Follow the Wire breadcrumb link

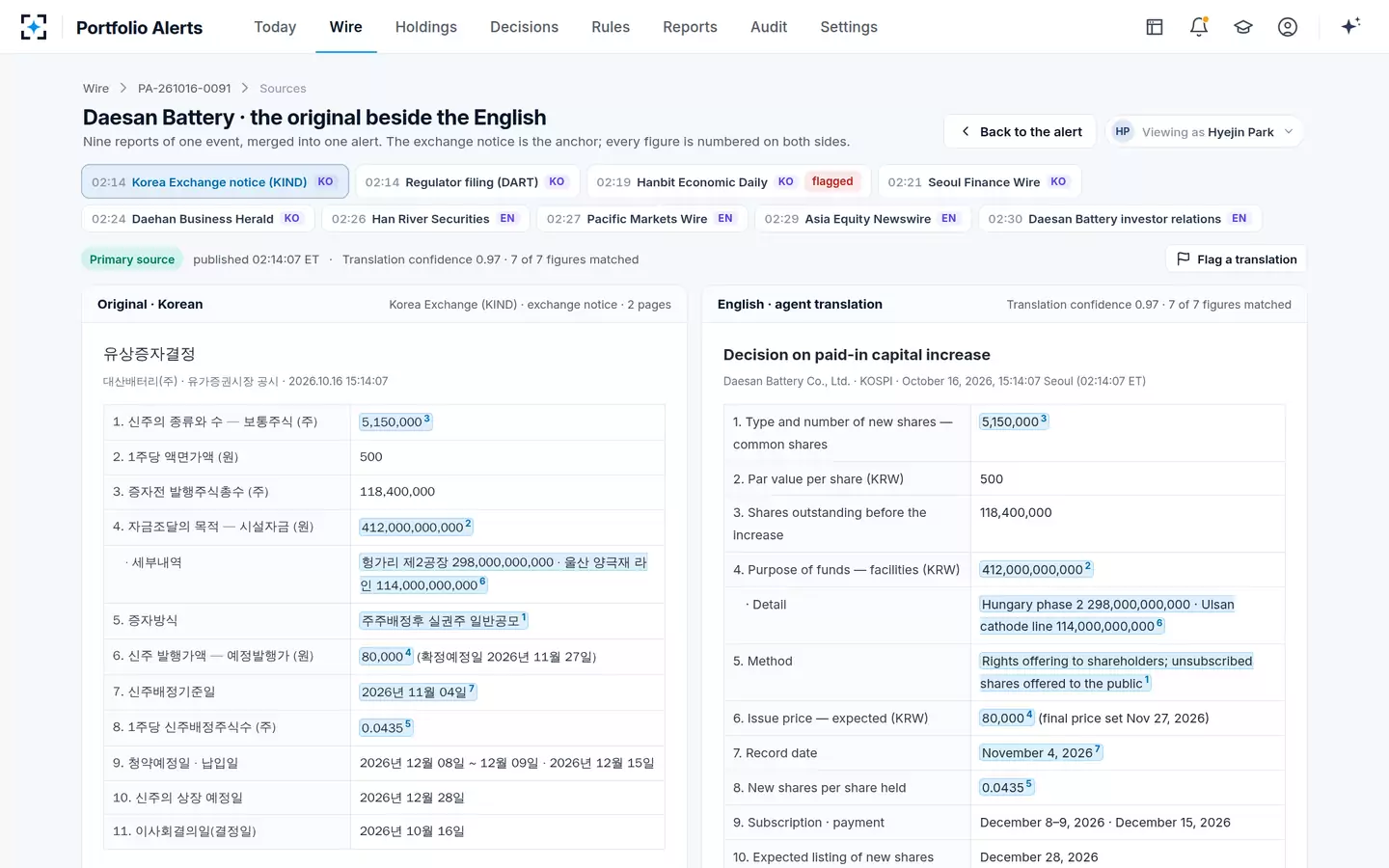pyautogui.click(x=95, y=88)
